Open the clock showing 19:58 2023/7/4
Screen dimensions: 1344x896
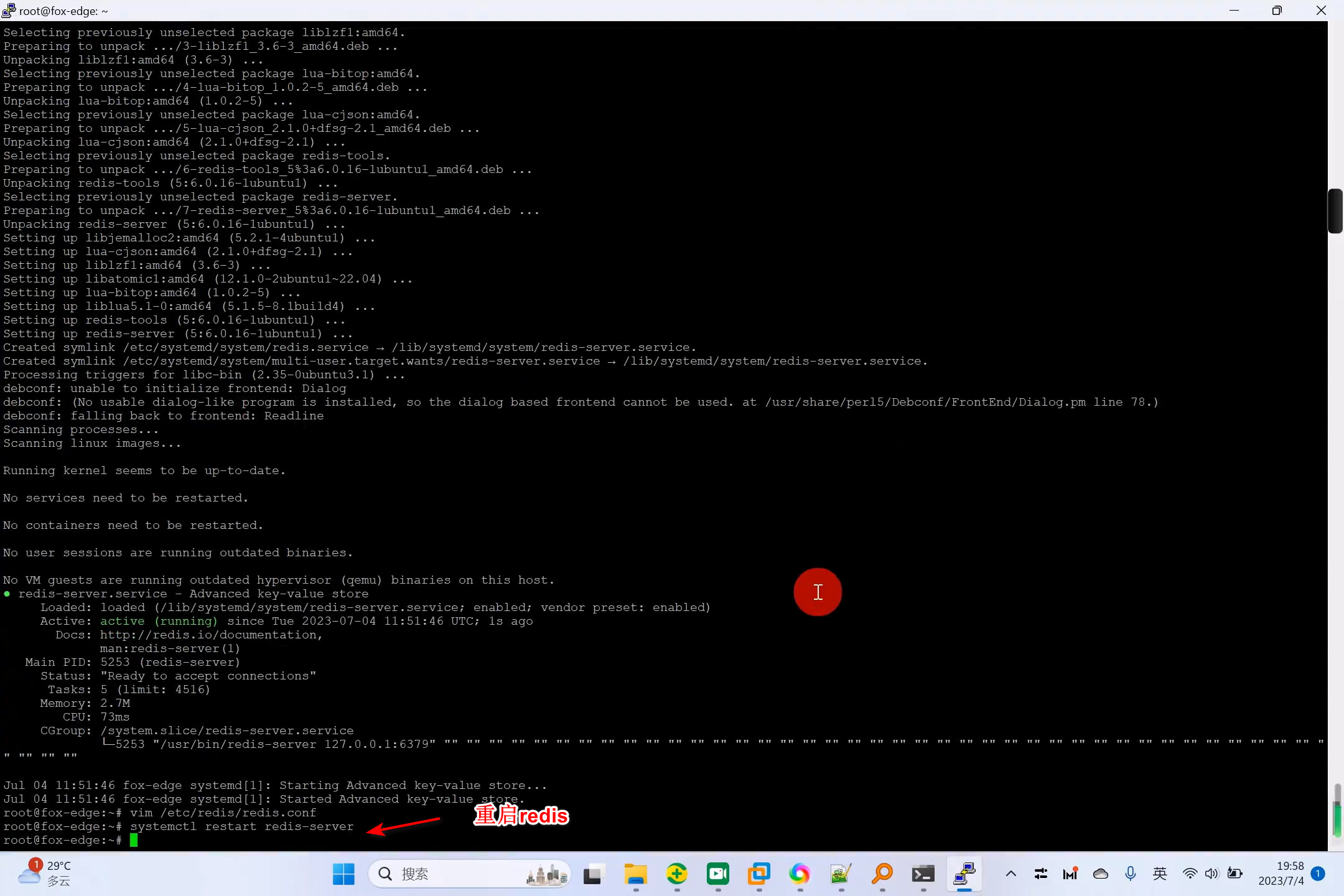(1281, 874)
